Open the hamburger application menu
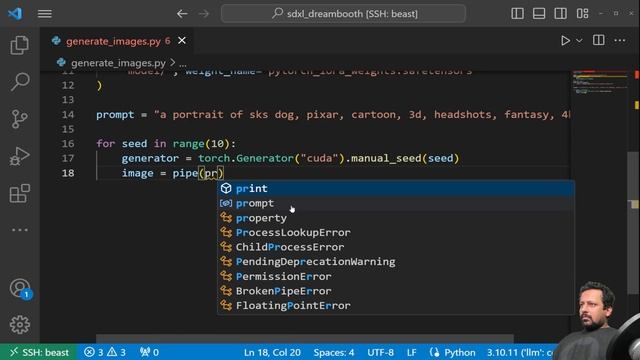Screen dimensions: 640x360 (x=44, y=13)
